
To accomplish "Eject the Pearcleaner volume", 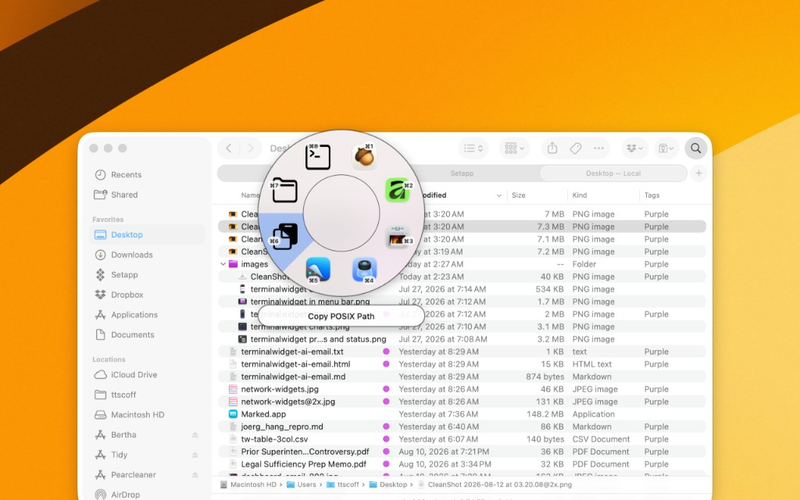I will (195, 474).
